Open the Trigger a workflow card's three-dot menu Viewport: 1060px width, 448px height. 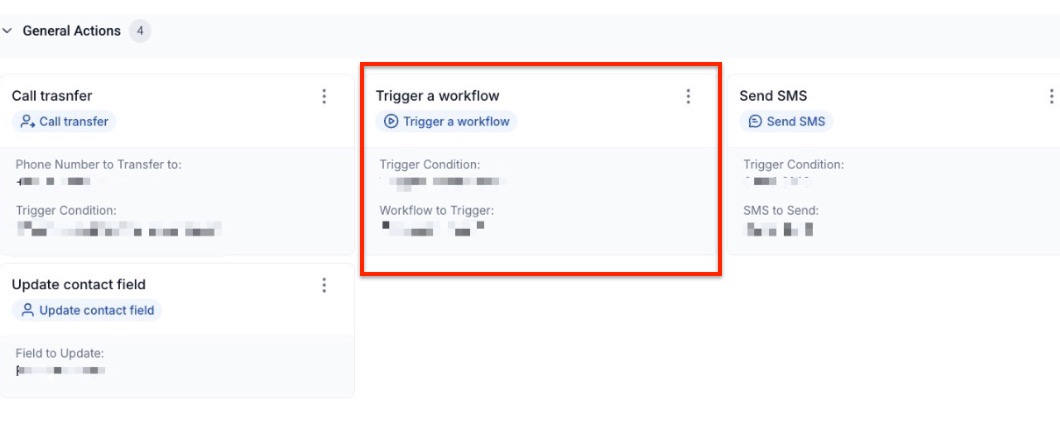pyautogui.click(x=688, y=96)
